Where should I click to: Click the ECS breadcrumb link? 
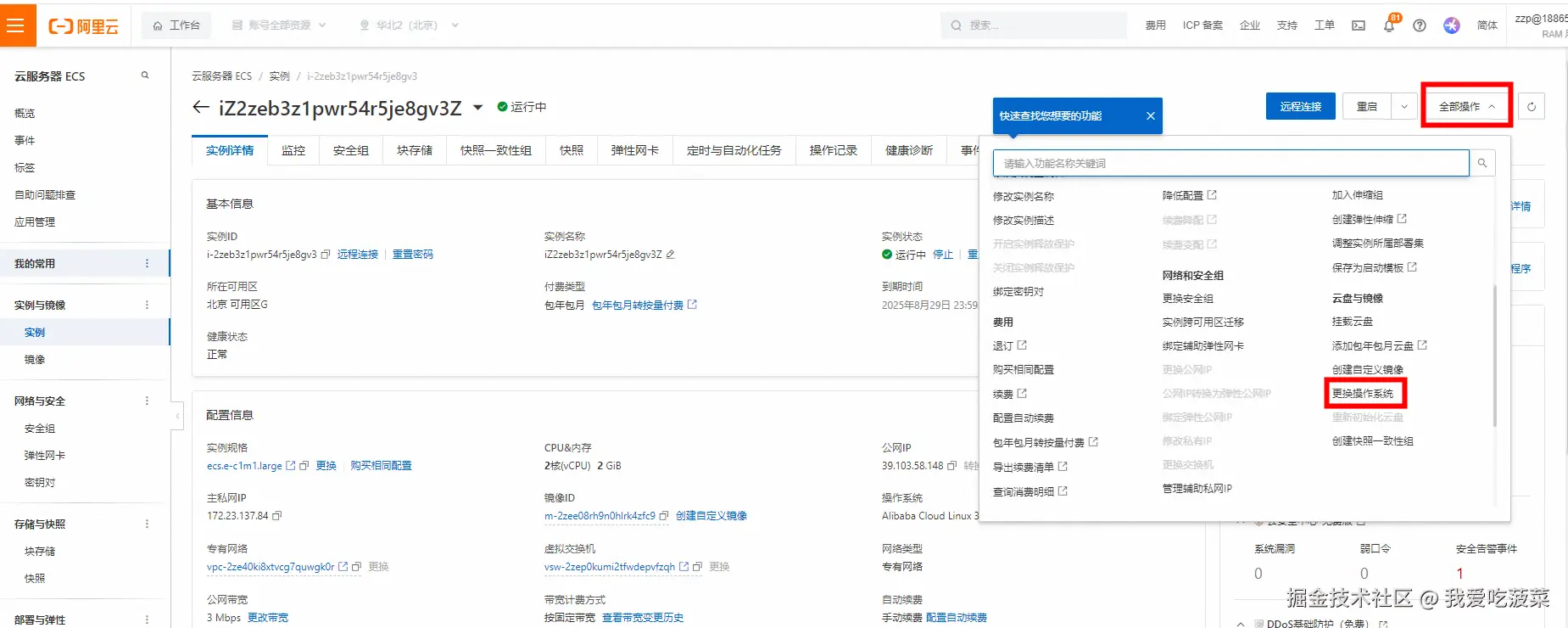221,76
